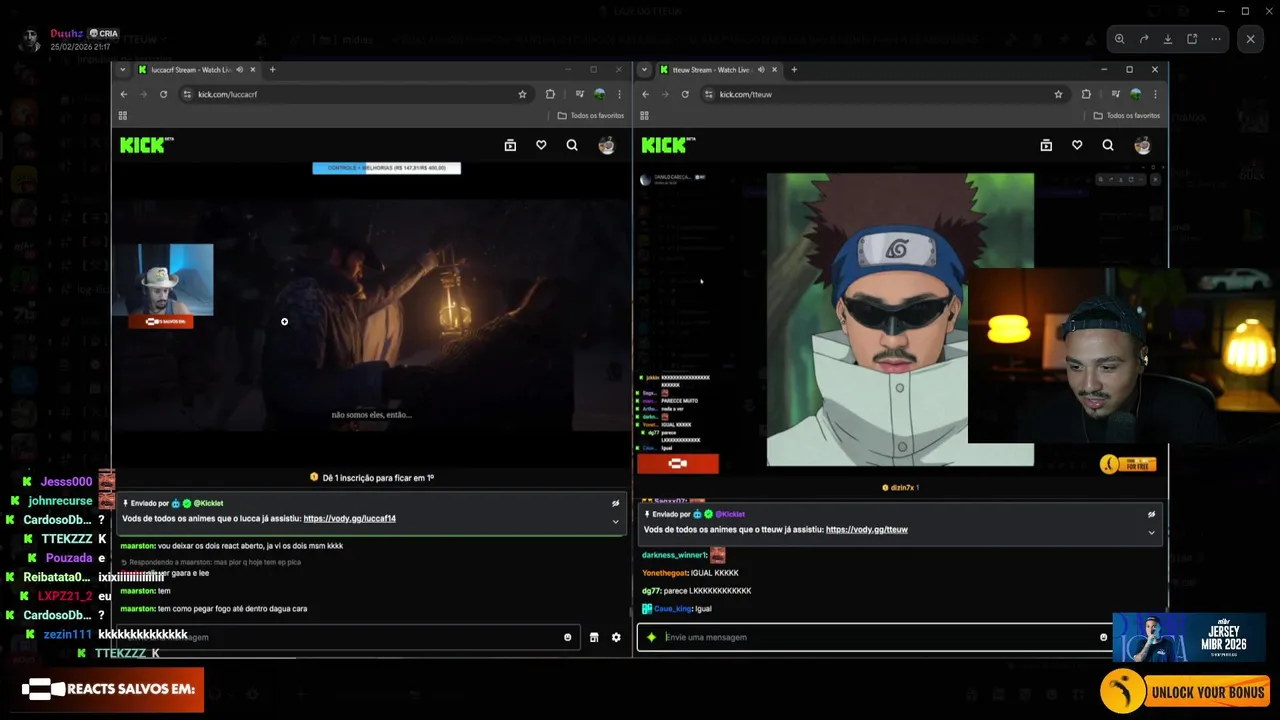Collapse the pinned message in luccacrf chat
Screen dimensions: 1280x720
pos(615,522)
